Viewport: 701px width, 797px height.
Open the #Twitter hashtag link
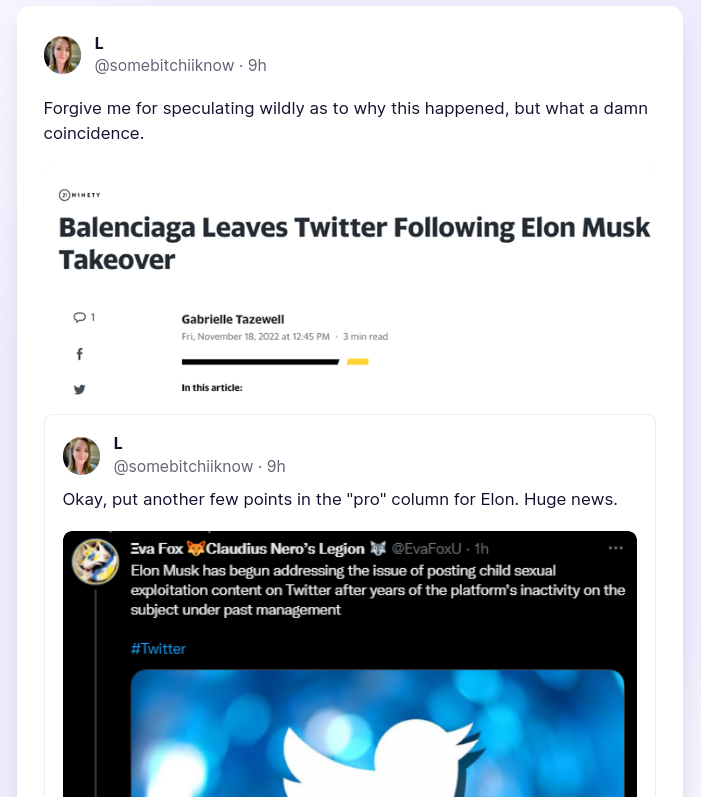tap(158, 648)
